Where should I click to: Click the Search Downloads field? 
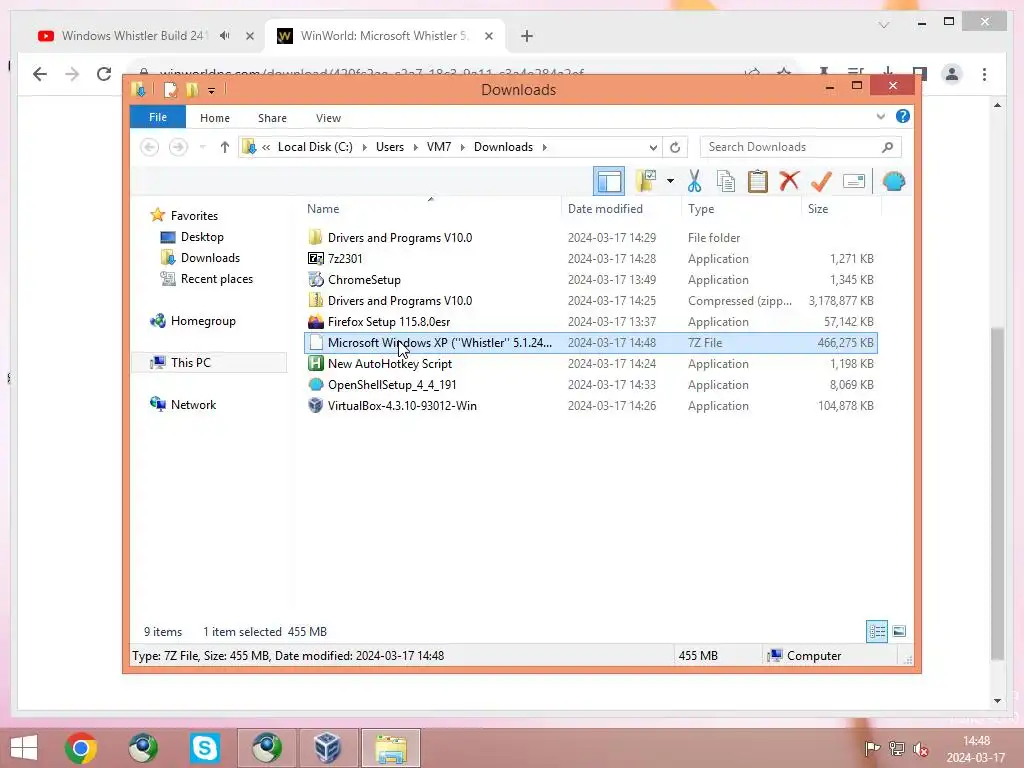(x=800, y=147)
